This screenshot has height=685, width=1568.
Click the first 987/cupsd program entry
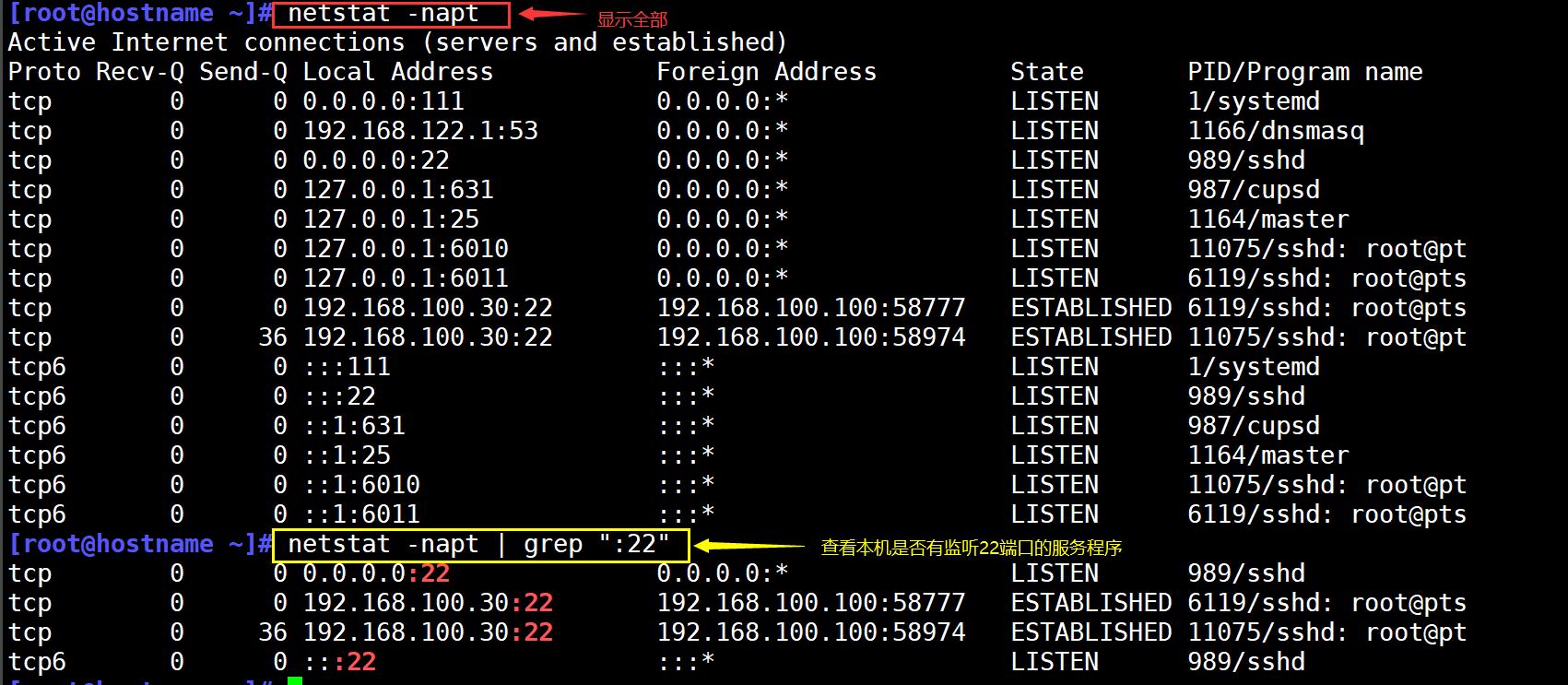click(x=1254, y=190)
